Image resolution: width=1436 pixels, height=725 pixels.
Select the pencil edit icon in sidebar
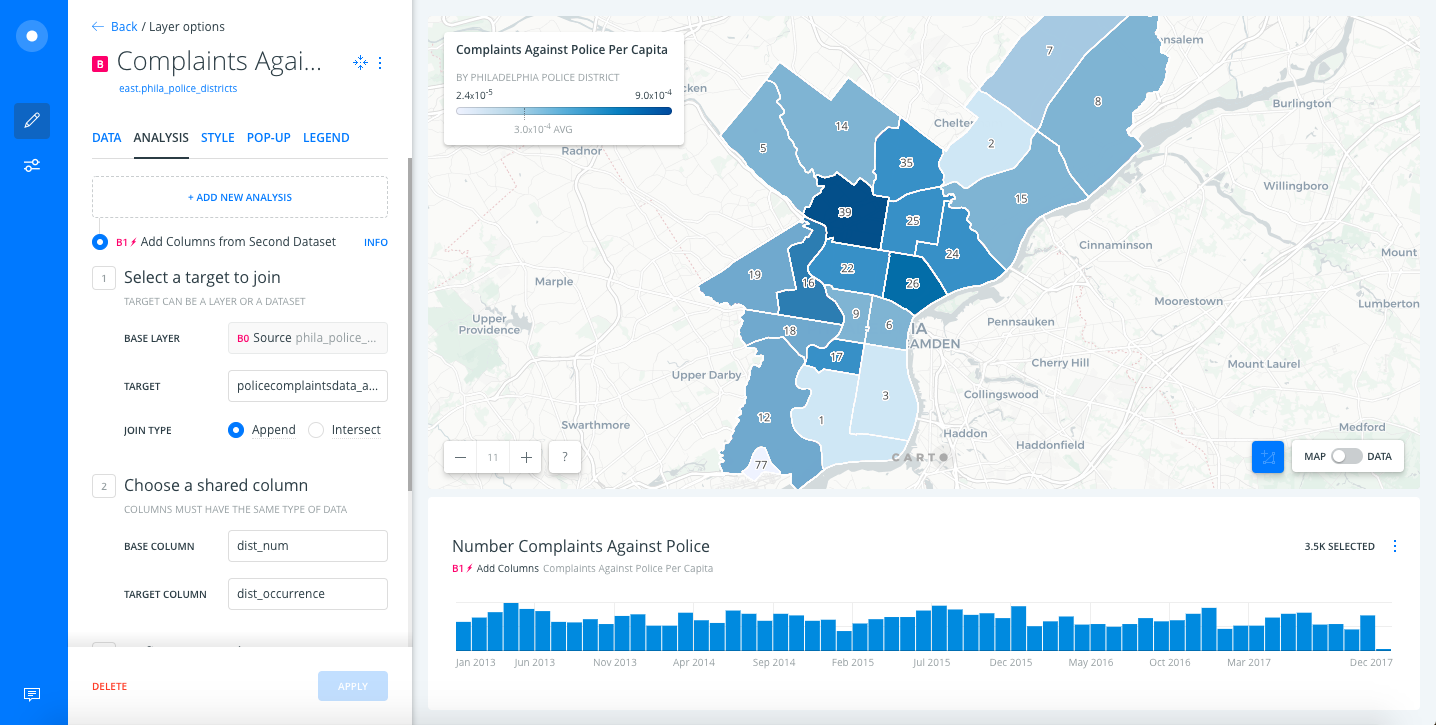32,121
